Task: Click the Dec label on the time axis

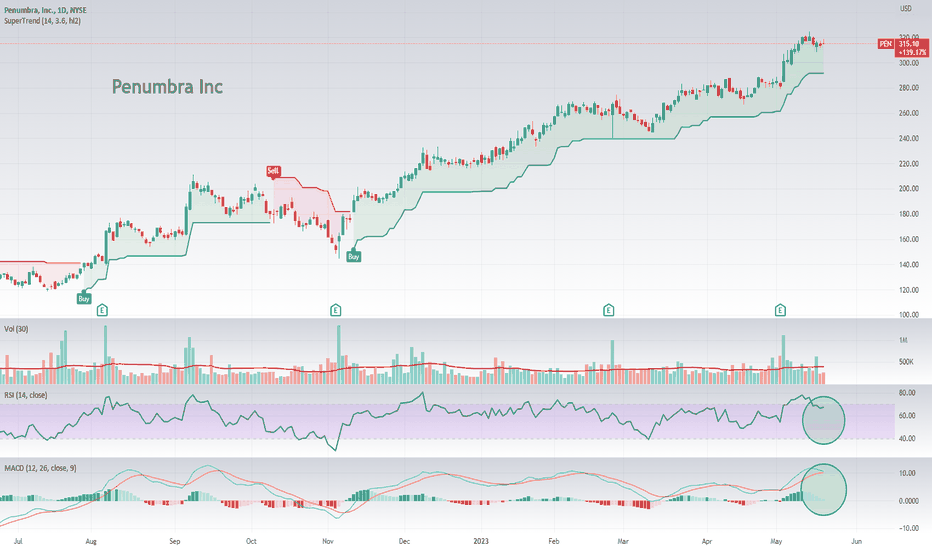Action: point(404,541)
